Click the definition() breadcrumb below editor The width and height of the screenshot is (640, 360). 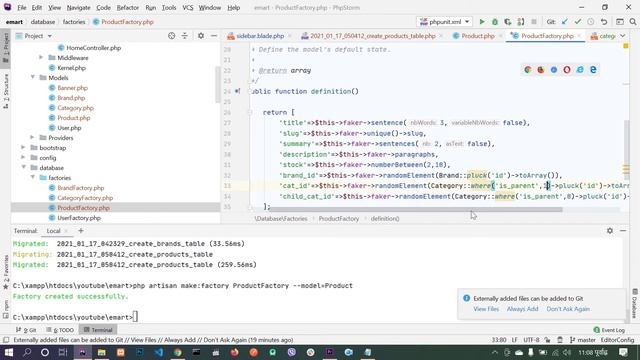click(385, 218)
